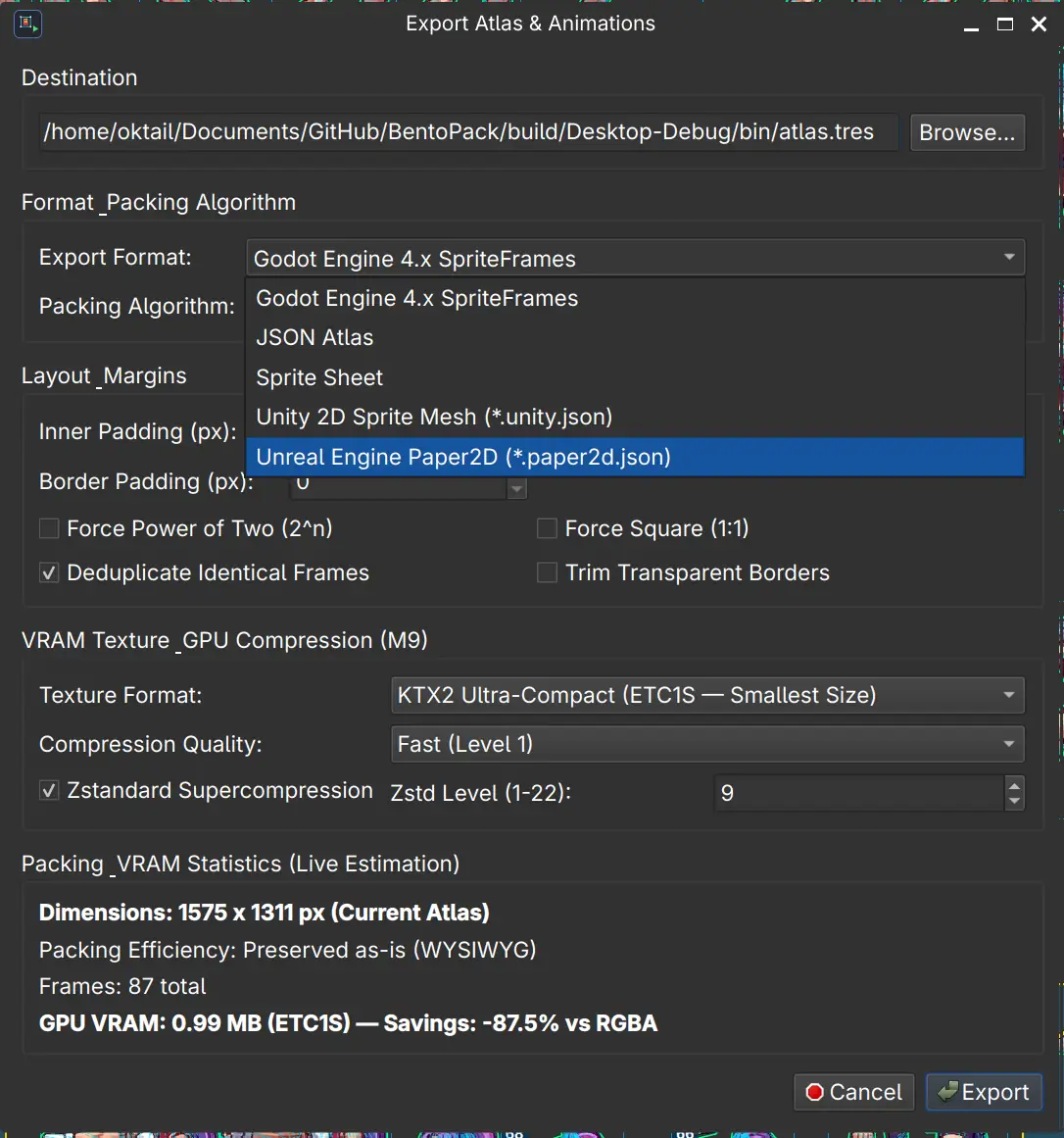
Task: Select Unreal Engine Paper2D format
Action: tap(635, 457)
